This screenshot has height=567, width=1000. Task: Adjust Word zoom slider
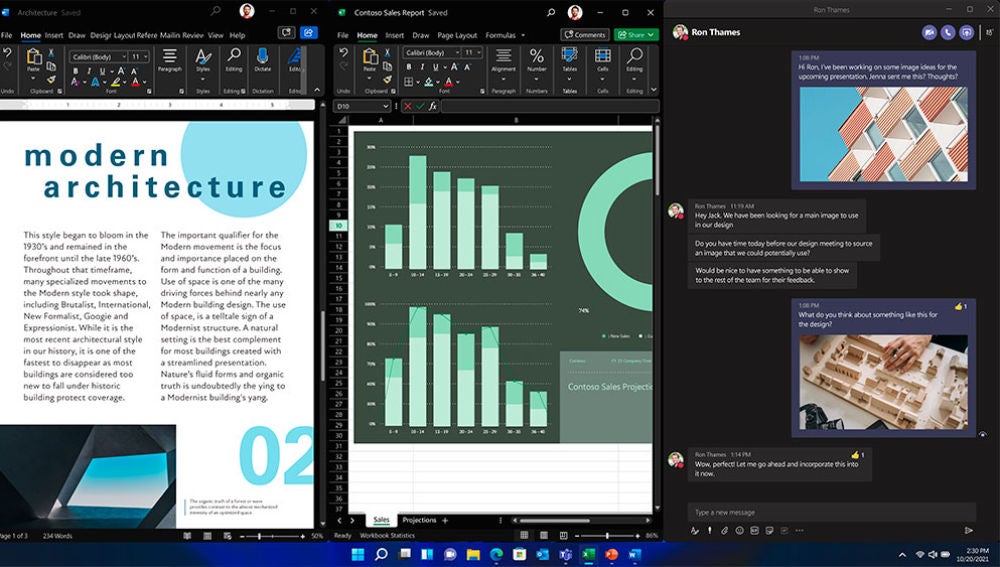coord(259,536)
